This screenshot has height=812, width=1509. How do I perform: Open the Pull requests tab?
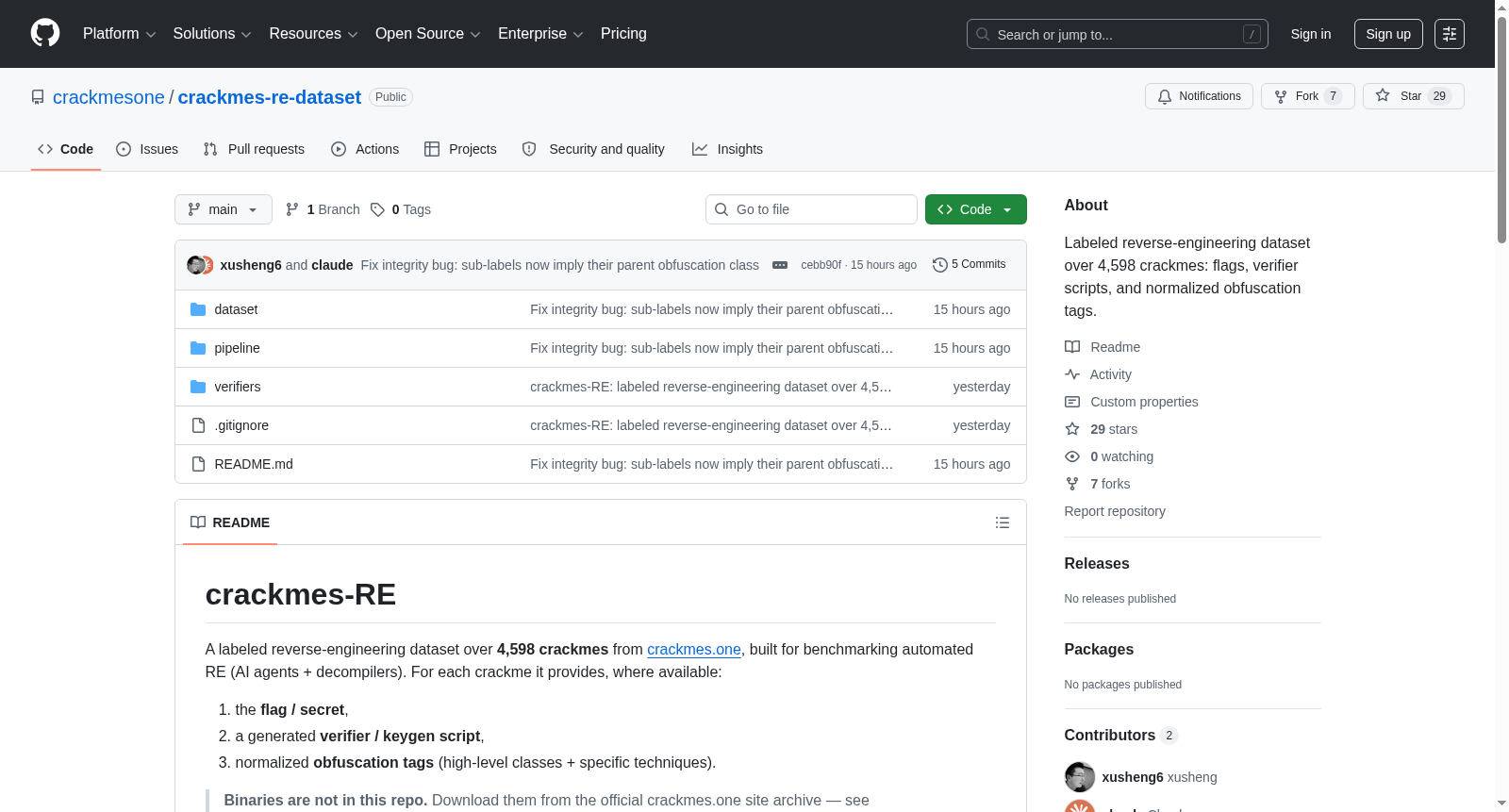click(254, 149)
